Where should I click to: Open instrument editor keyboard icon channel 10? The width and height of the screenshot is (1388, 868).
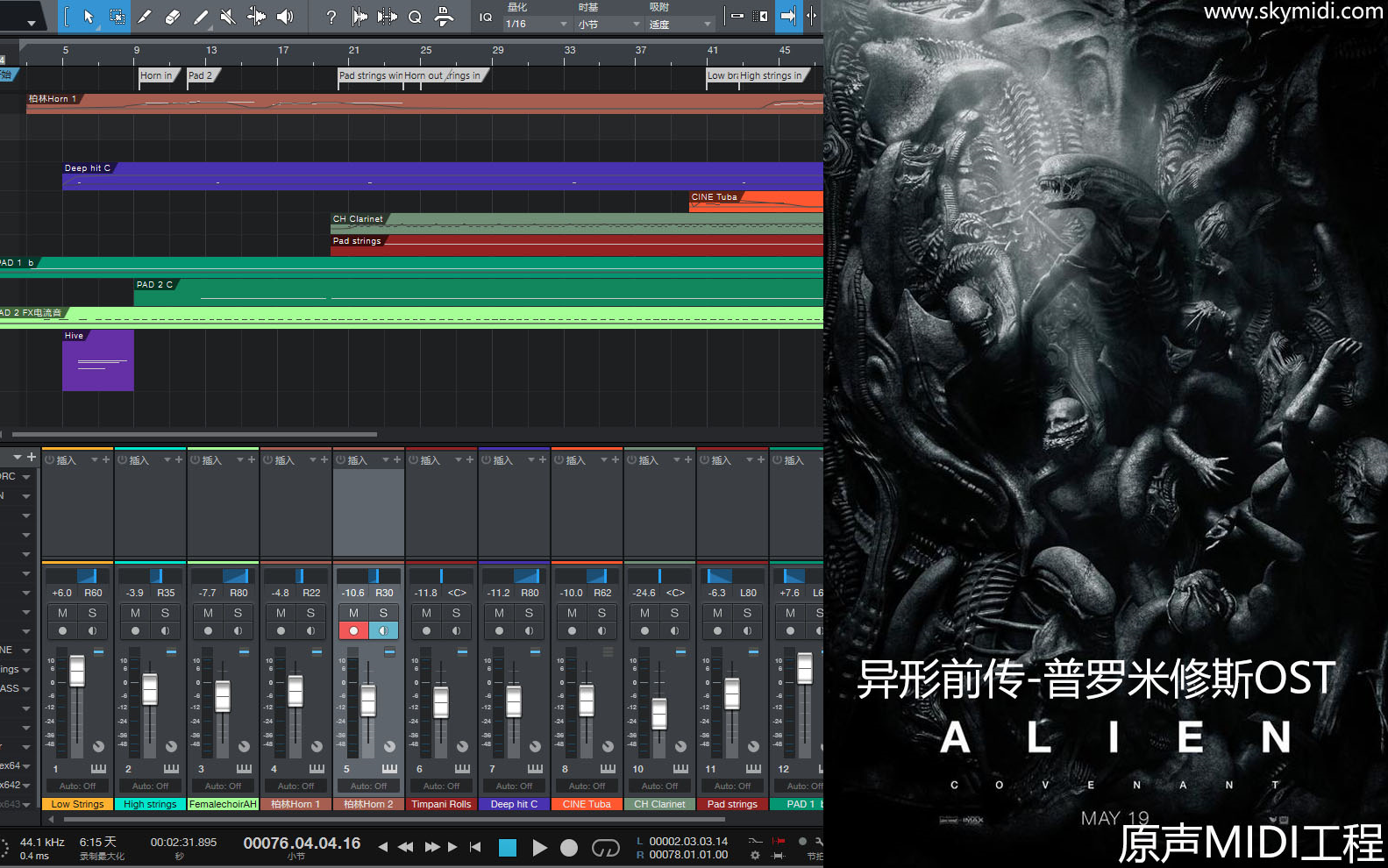tap(680, 769)
